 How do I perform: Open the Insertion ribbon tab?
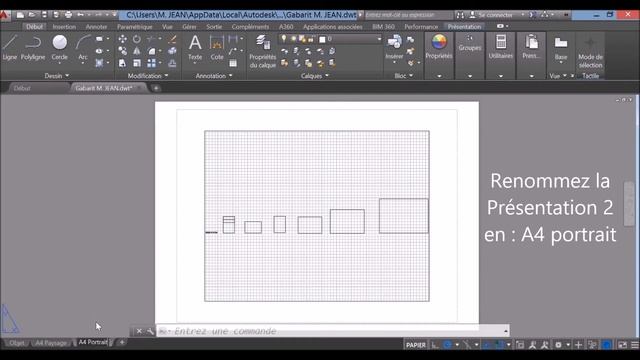pos(64,27)
